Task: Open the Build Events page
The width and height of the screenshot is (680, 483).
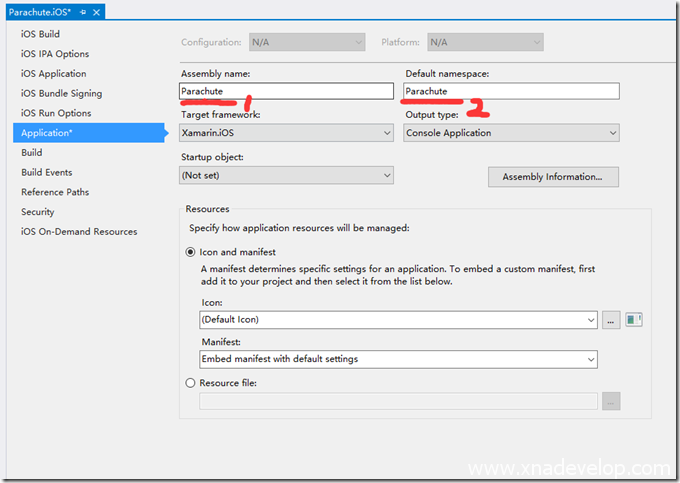Action: click(46, 172)
